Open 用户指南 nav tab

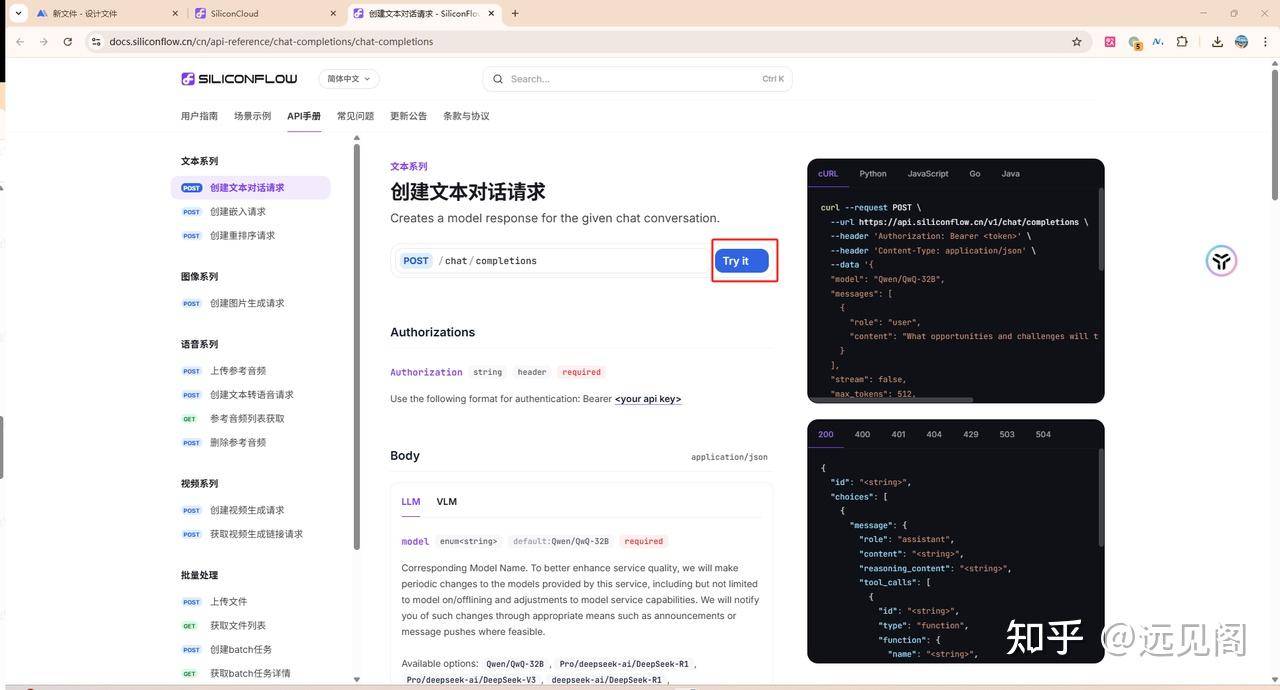tap(199, 116)
